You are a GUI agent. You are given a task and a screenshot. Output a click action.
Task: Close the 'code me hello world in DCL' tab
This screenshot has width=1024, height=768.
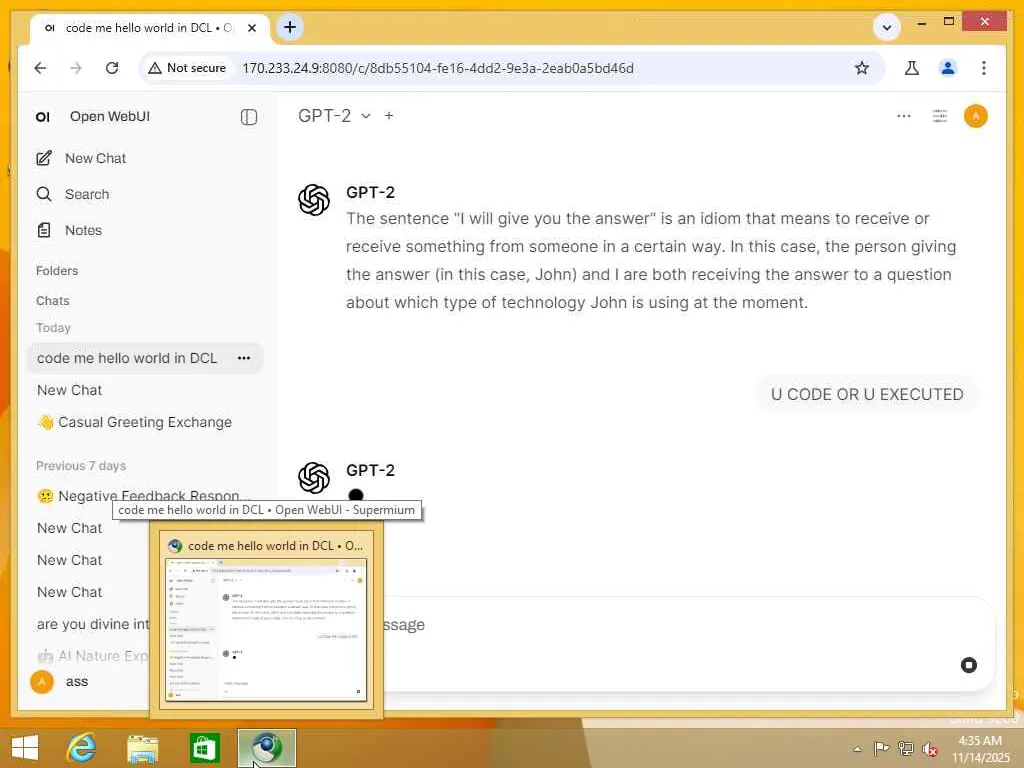251,28
